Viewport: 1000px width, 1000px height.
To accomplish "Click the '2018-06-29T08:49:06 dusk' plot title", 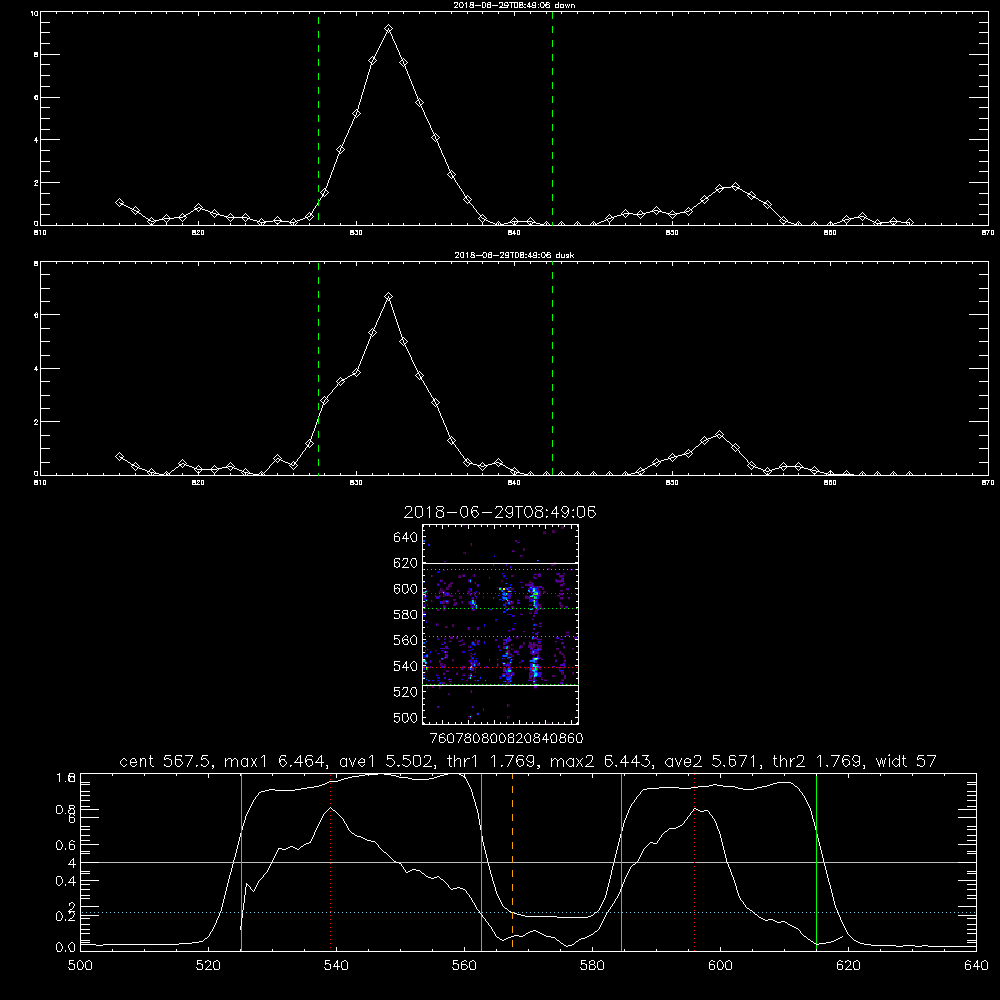I will [514, 255].
